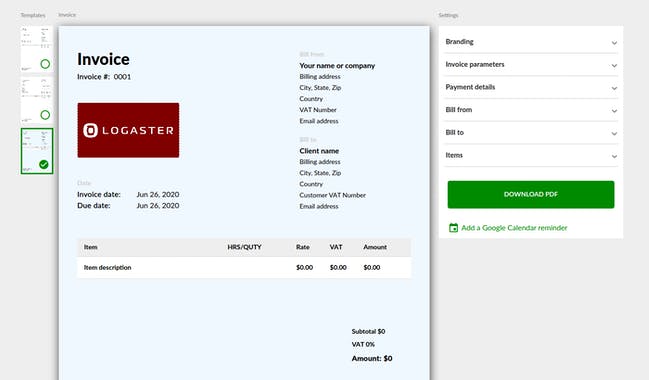Select the first invoice template thumbnail
Viewport: 649px width, 380px height.
(37, 49)
